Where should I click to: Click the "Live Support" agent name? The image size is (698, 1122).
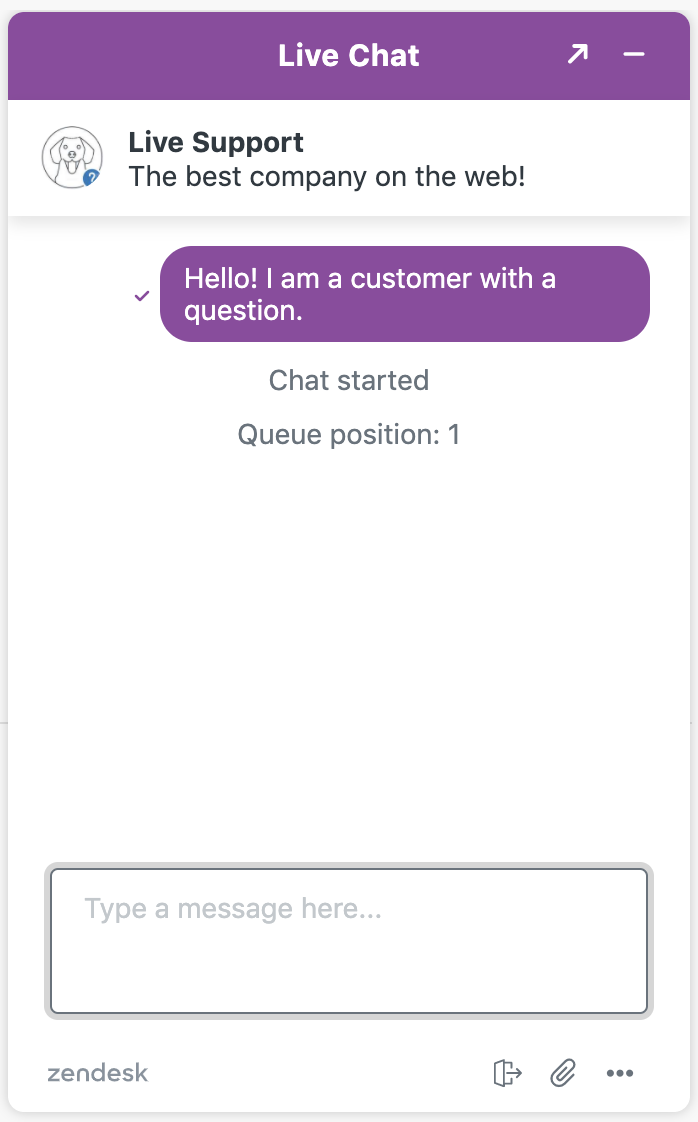216,142
